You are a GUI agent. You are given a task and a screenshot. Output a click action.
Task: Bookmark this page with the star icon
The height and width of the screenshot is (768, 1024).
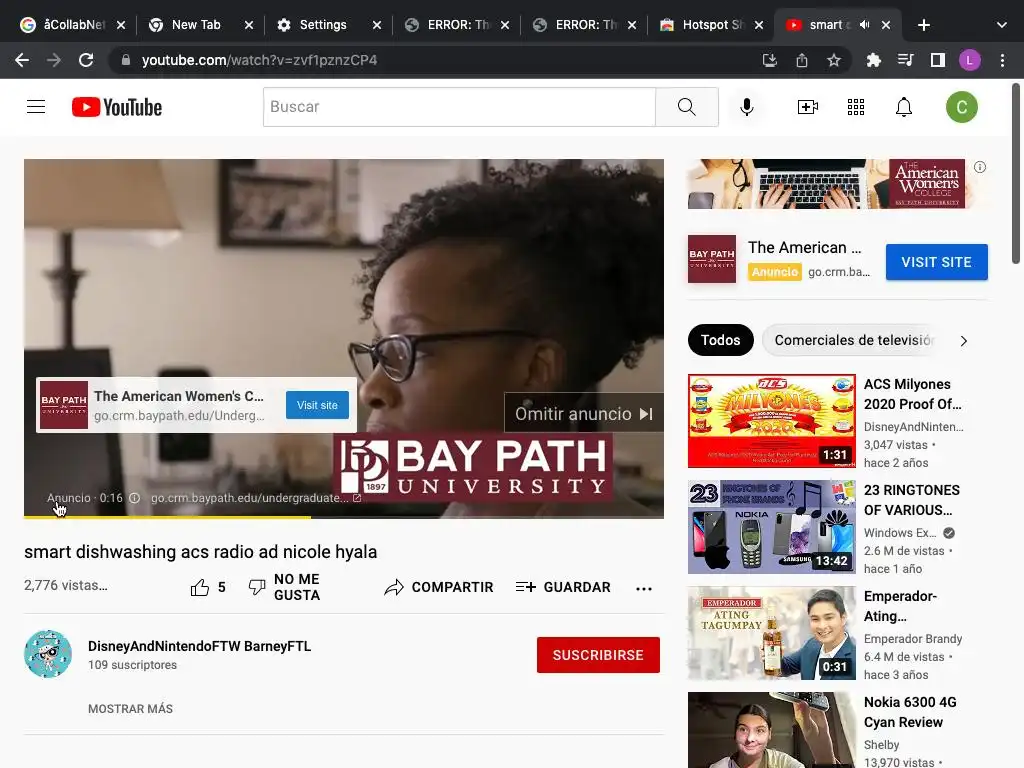pyautogui.click(x=834, y=60)
